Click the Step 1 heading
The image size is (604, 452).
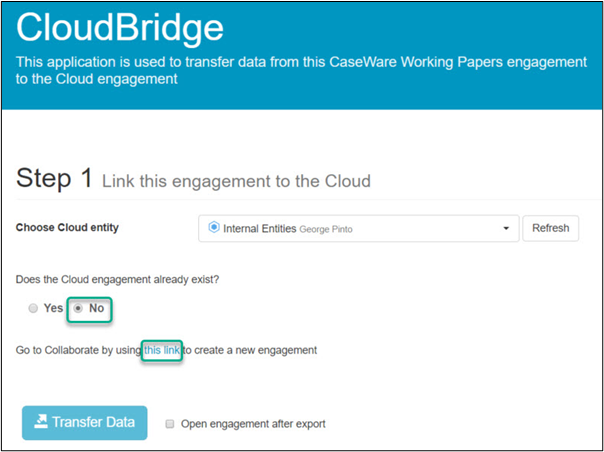coord(55,179)
